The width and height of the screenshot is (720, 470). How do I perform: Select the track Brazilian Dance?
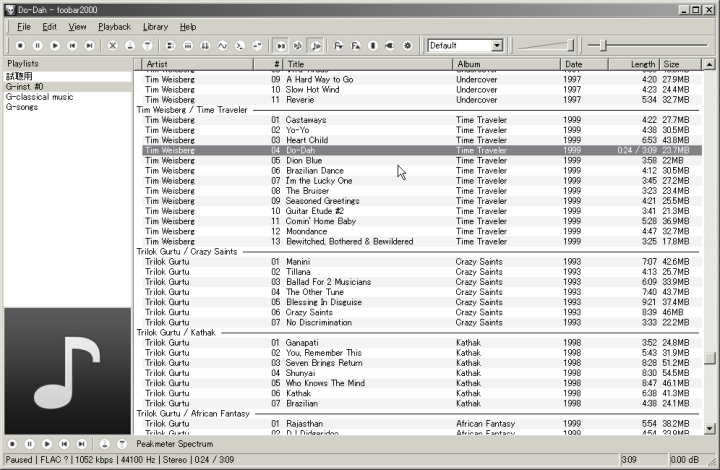click(422, 171)
